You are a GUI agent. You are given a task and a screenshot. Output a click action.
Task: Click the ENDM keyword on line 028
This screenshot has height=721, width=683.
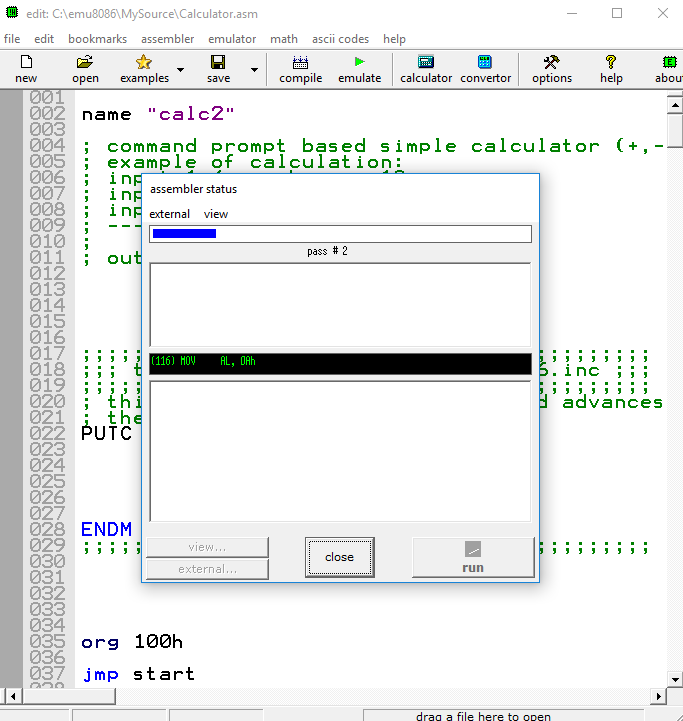pos(106,529)
